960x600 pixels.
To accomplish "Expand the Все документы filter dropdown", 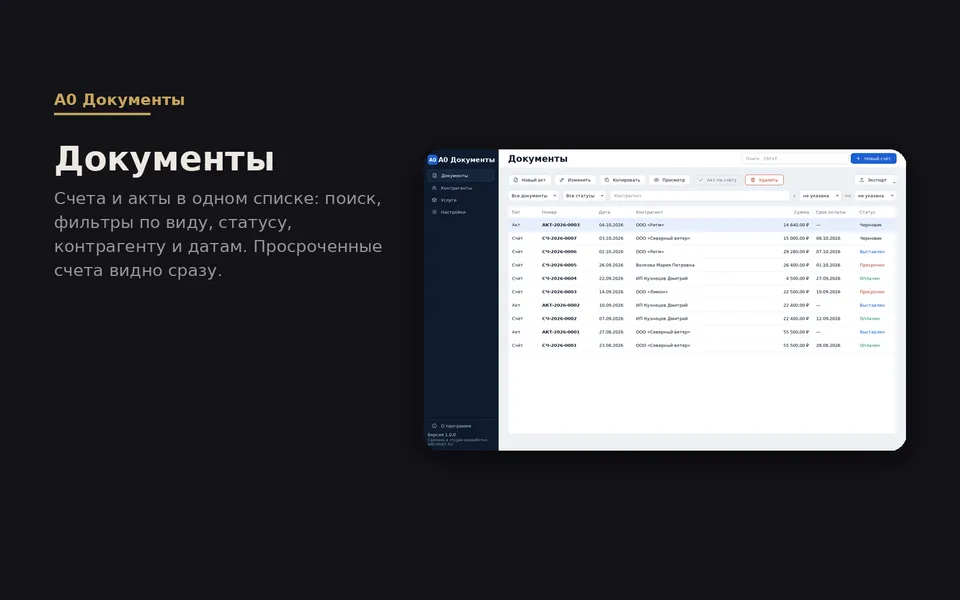I will point(534,196).
